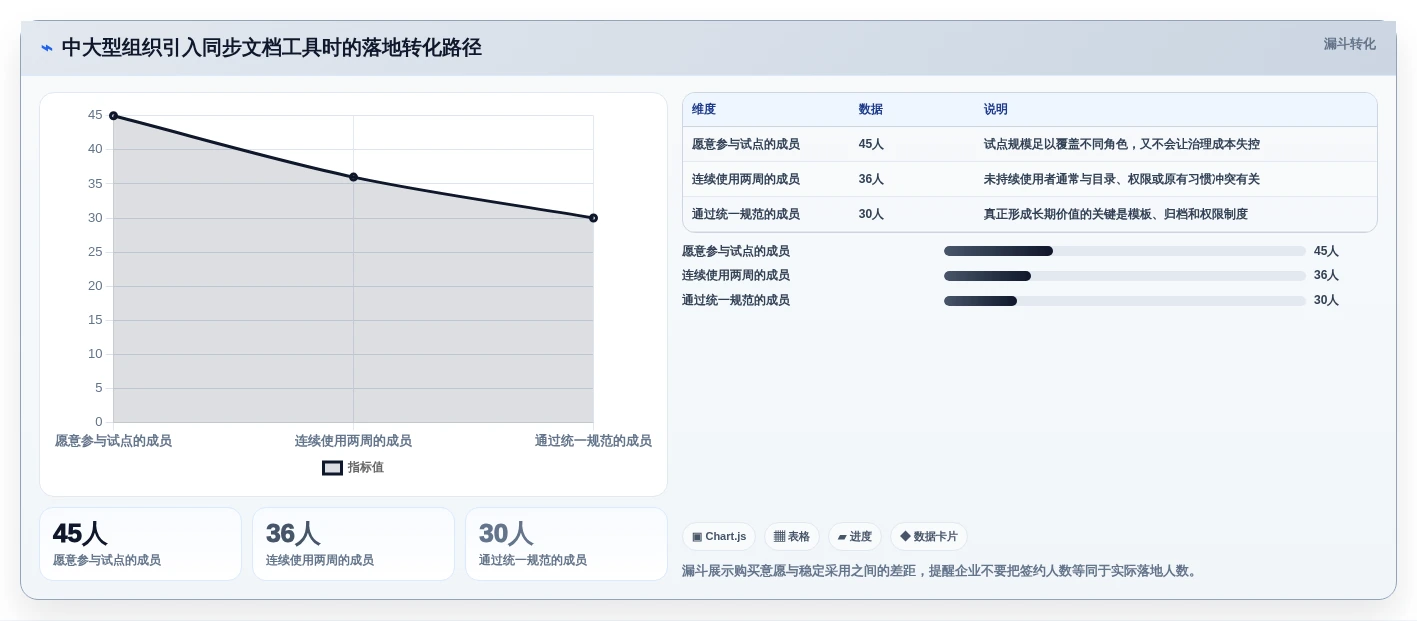Select the data point at 30 on chart
Screen dimensions: 1417x621
[x=593, y=218]
